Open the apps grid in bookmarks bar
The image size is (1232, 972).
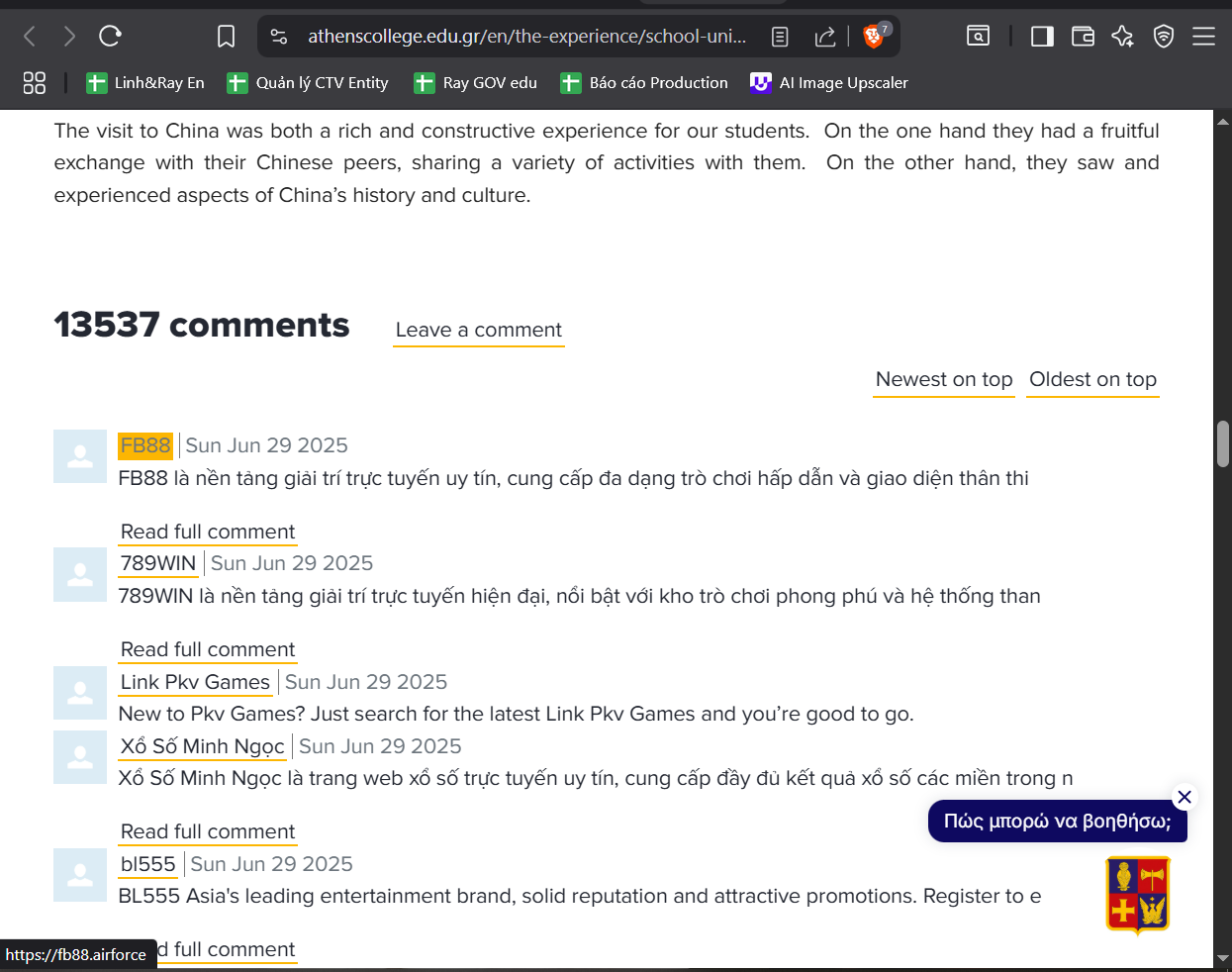click(35, 83)
